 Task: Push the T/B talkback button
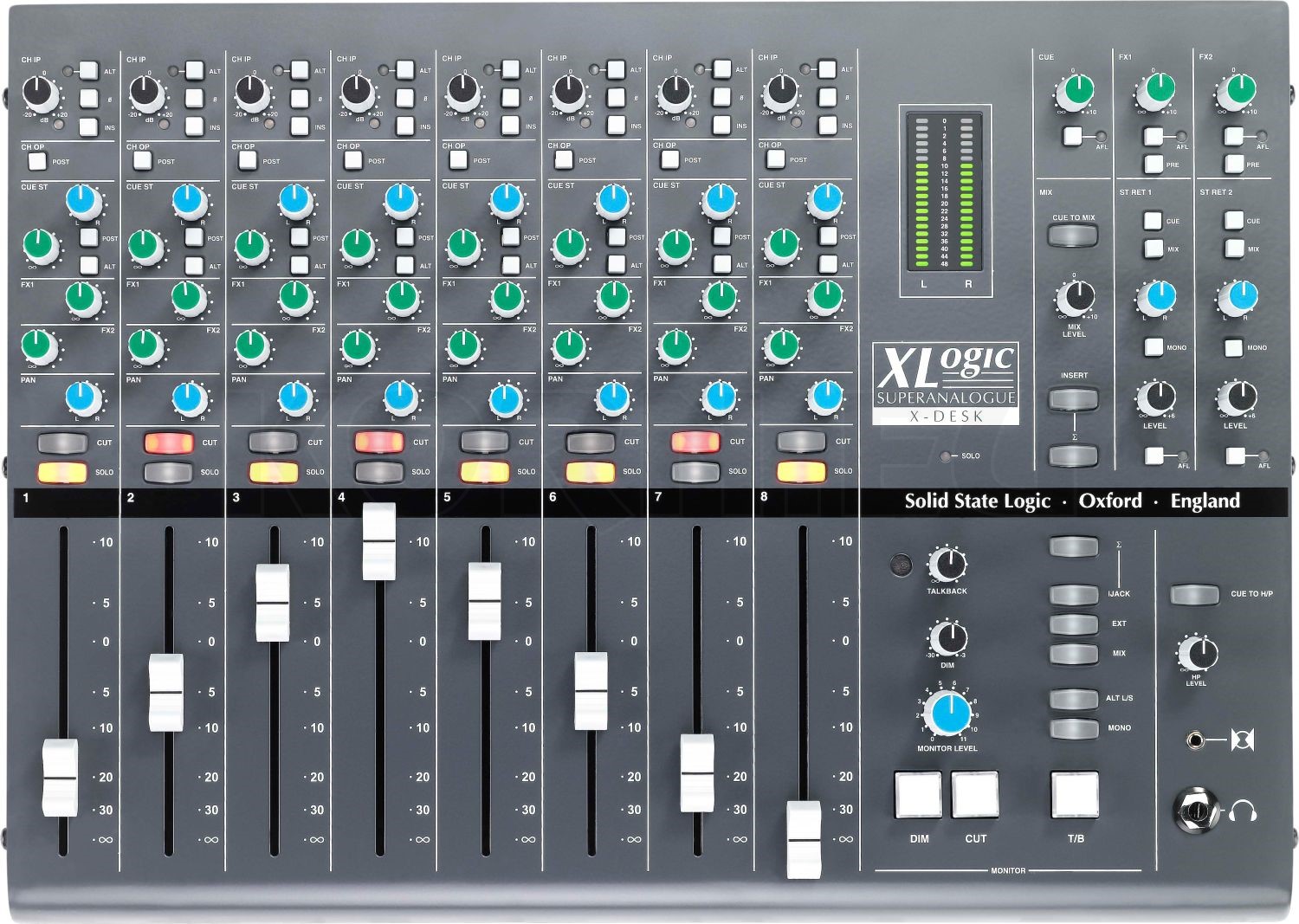click(1075, 795)
